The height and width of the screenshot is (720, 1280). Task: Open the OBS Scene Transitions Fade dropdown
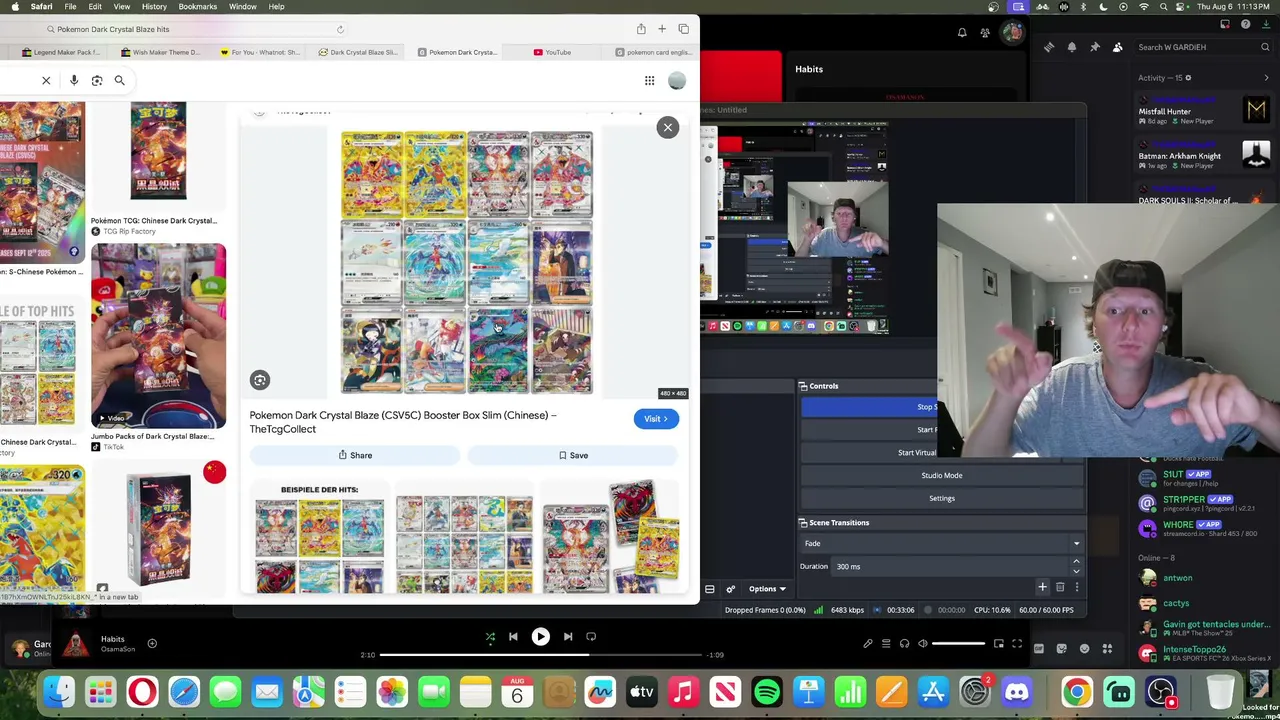pyautogui.click(x=942, y=544)
